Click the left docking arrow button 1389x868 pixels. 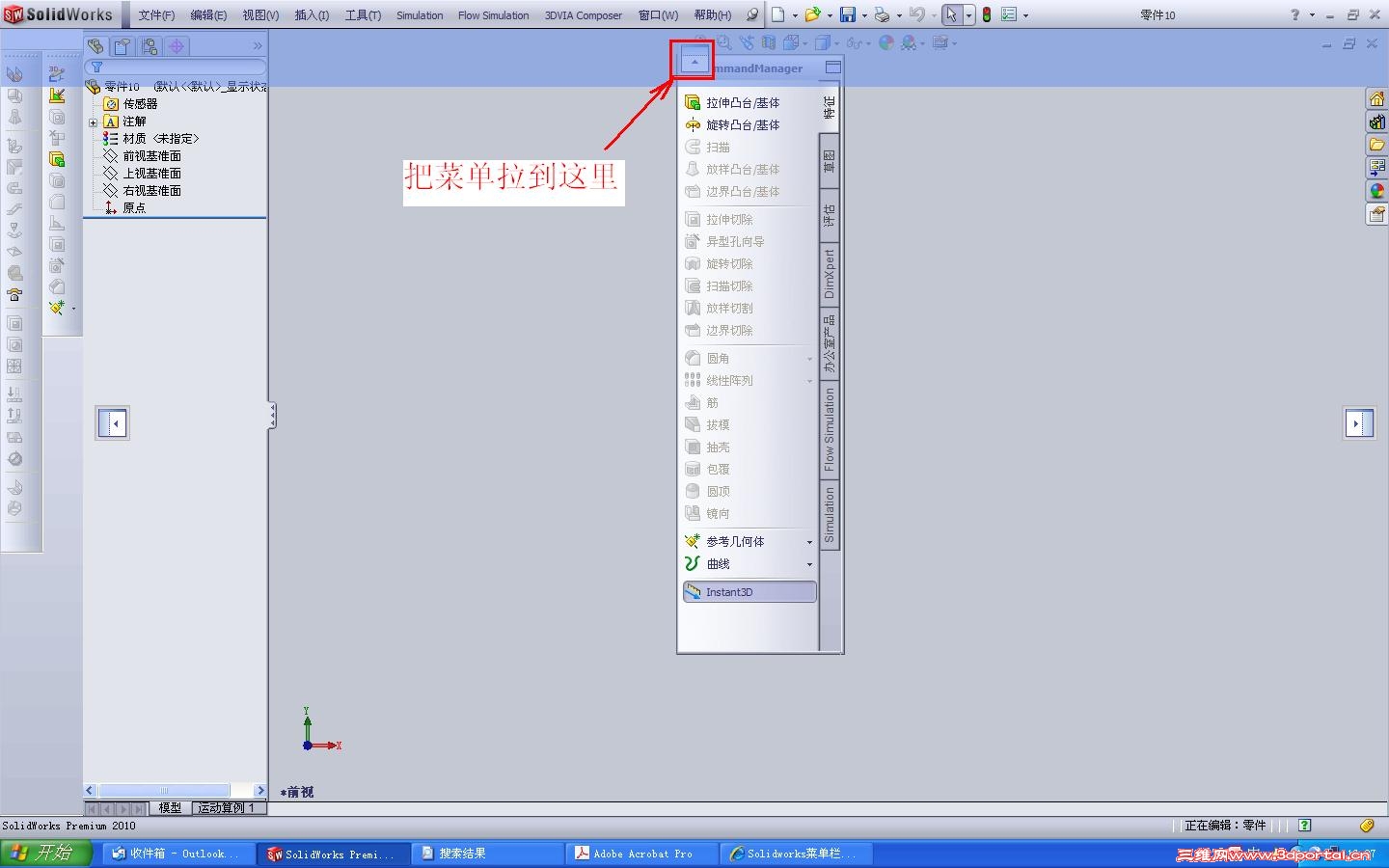pos(113,422)
